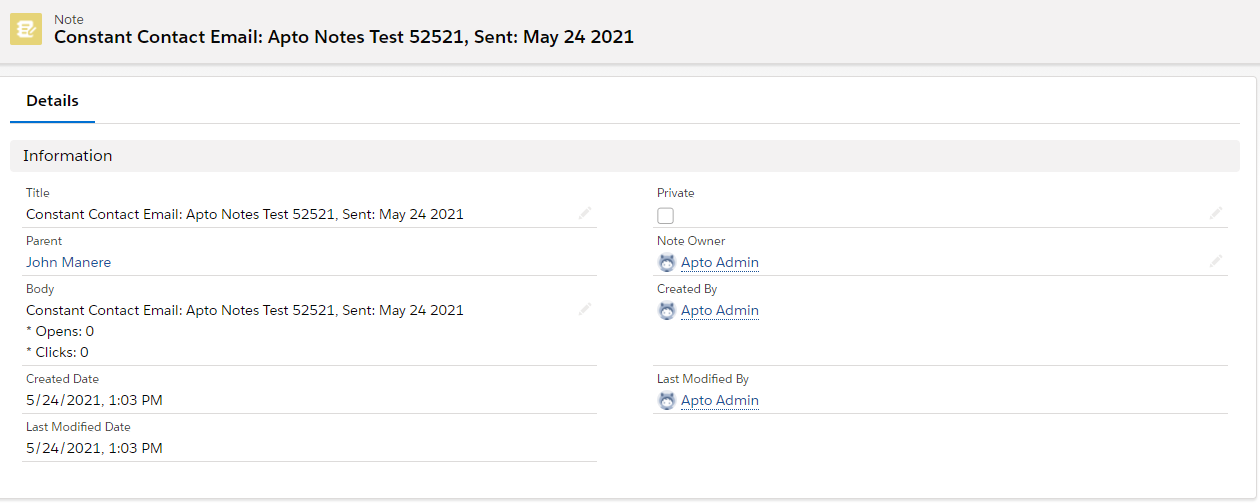The width and height of the screenshot is (1260, 504).
Task: Click the Last Modified By avatar icon
Action: pyautogui.click(x=667, y=400)
